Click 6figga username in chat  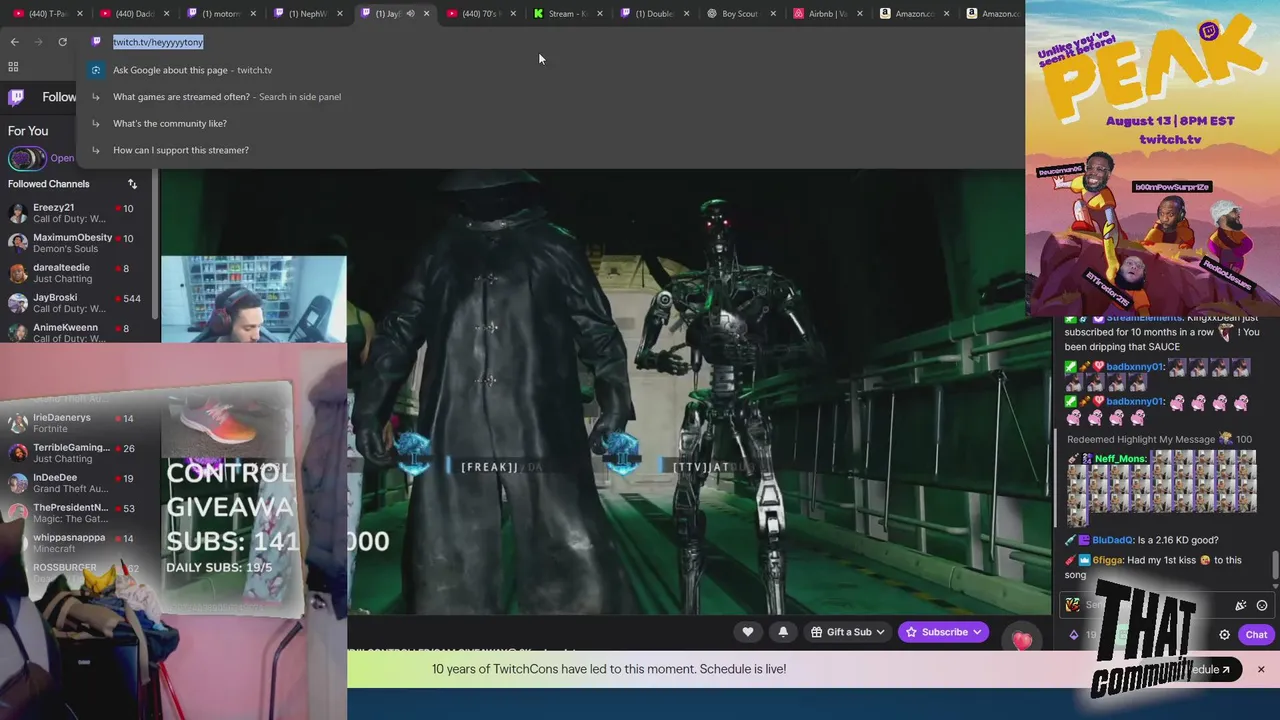pyautogui.click(x=1105, y=560)
